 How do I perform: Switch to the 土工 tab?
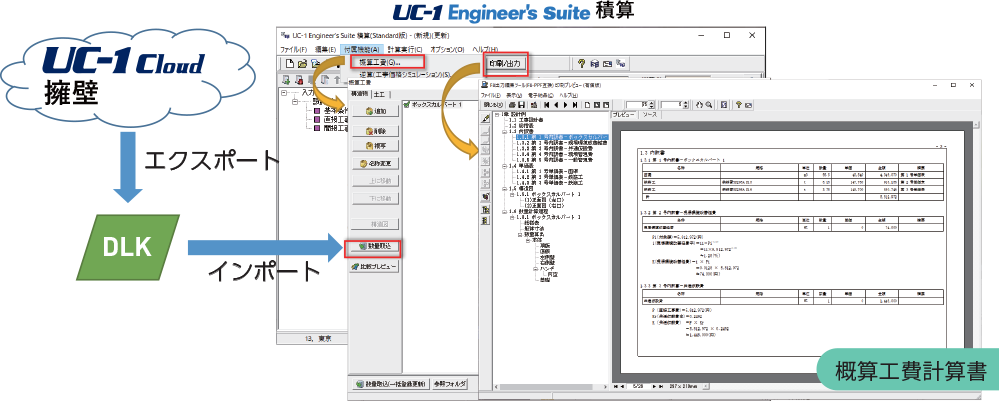(379, 94)
